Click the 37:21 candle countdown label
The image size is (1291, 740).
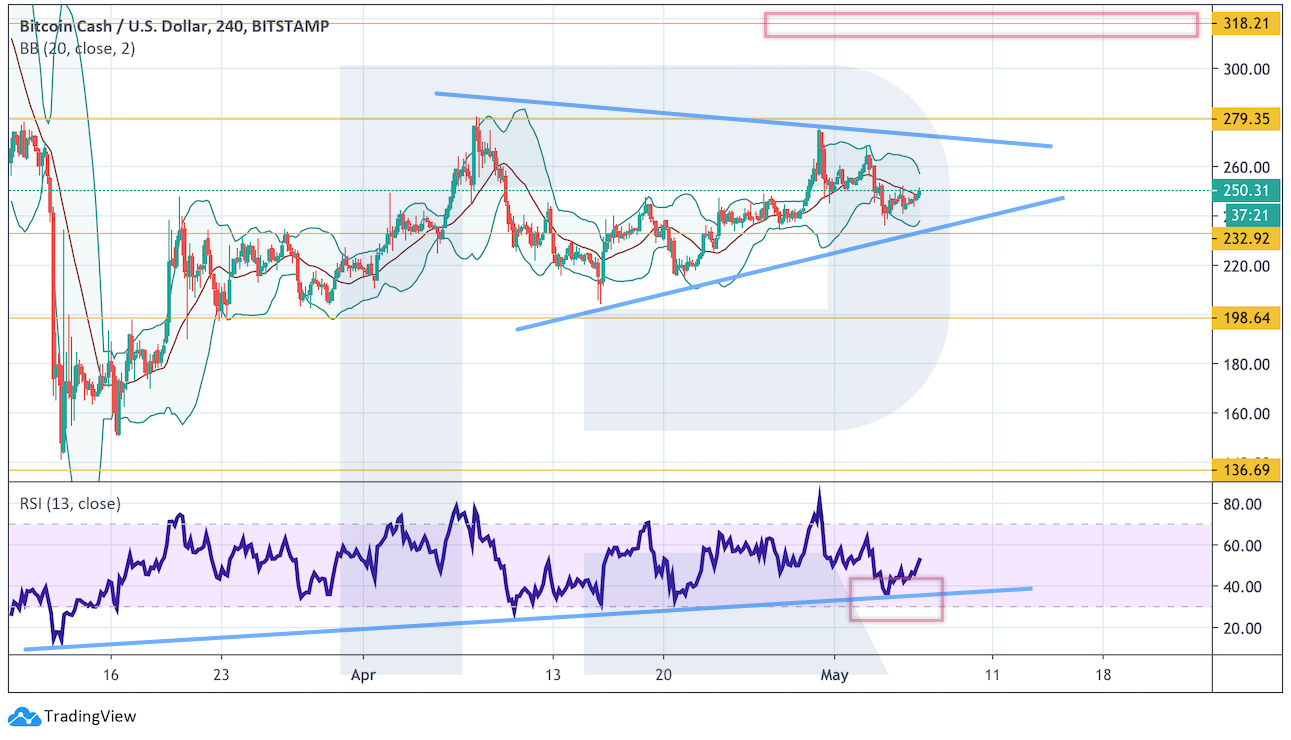coord(1246,214)
